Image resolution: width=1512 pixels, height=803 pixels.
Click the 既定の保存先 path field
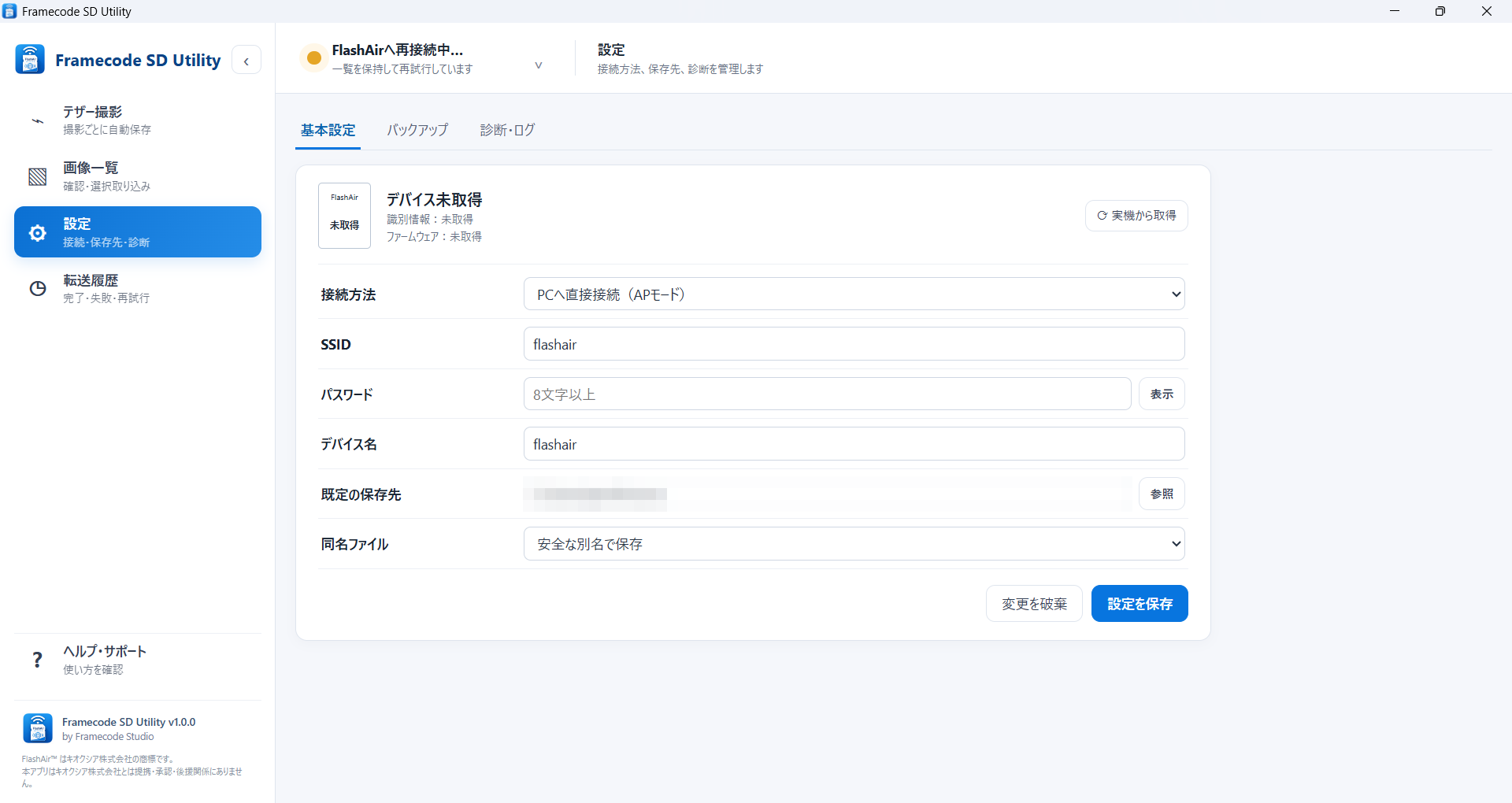coord(828,494)
